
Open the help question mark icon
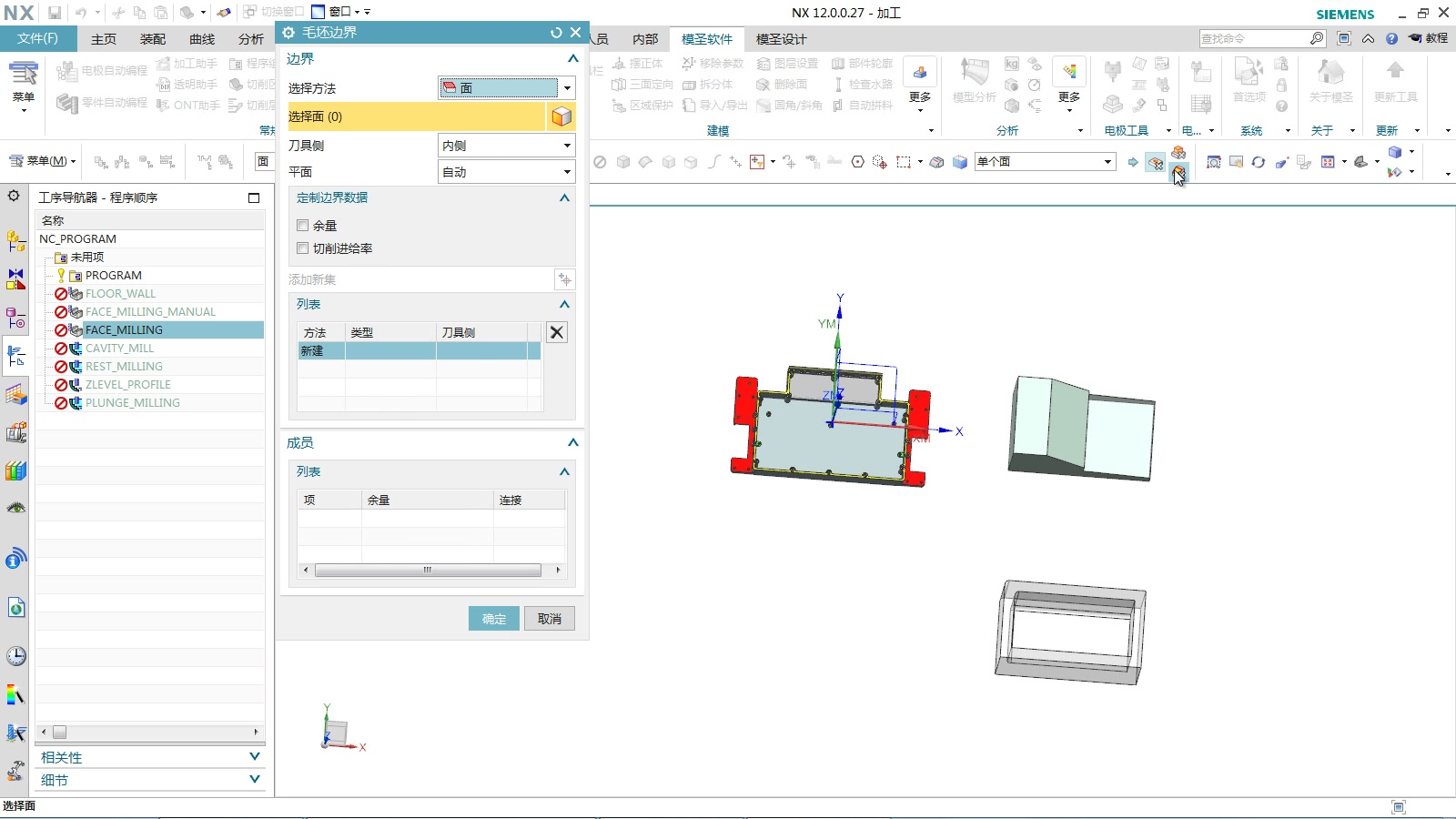pyautogui.click(x=1391, y=38)
